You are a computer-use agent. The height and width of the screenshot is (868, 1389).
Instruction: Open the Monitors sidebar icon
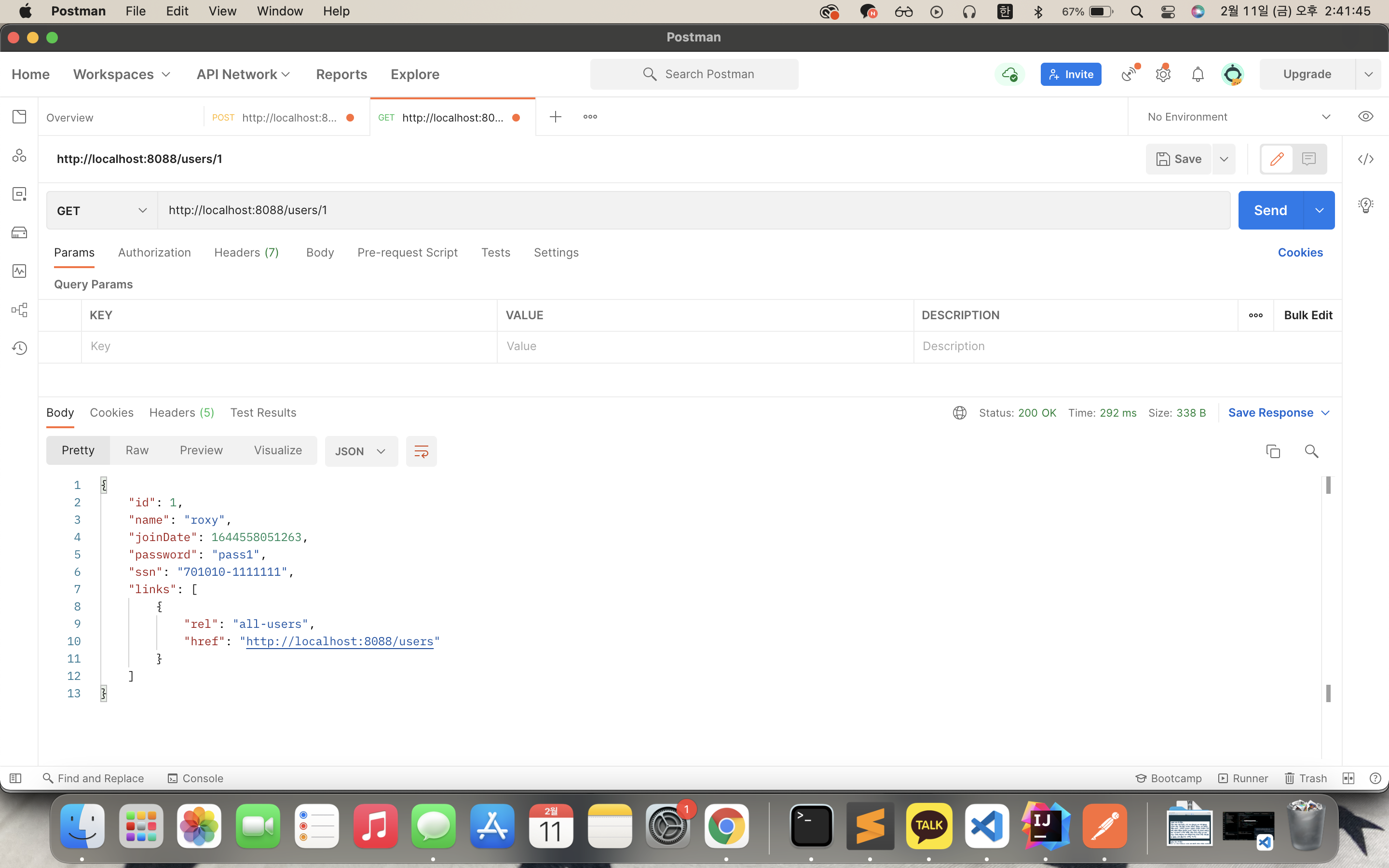(19, 271)
